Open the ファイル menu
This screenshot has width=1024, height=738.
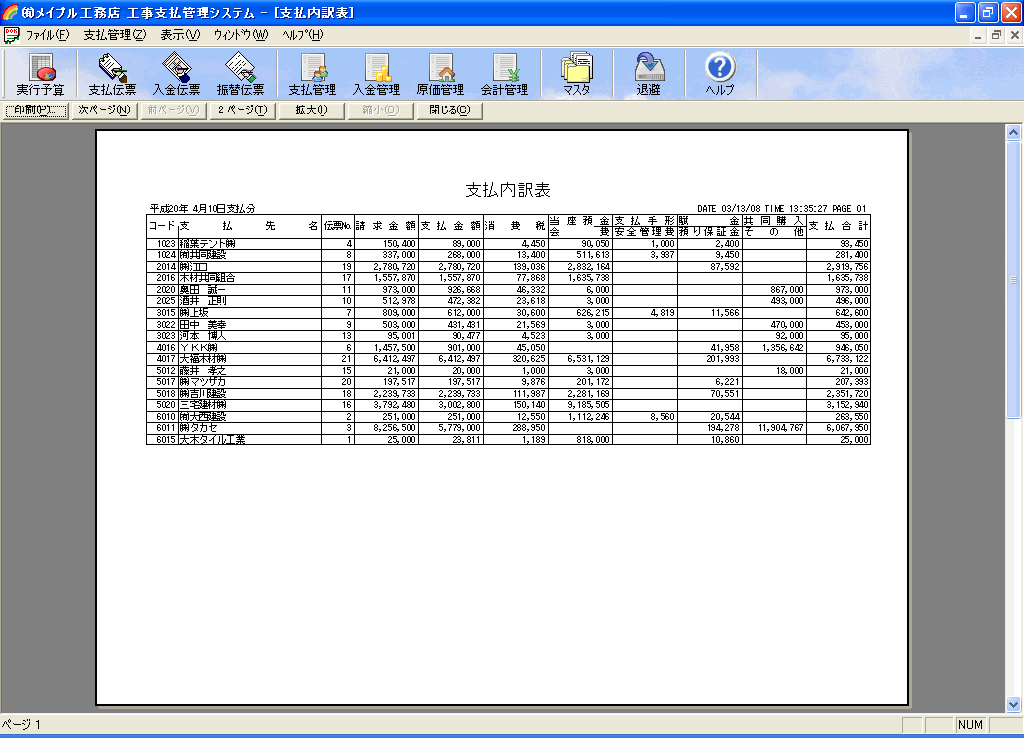[x=47, y=34]
